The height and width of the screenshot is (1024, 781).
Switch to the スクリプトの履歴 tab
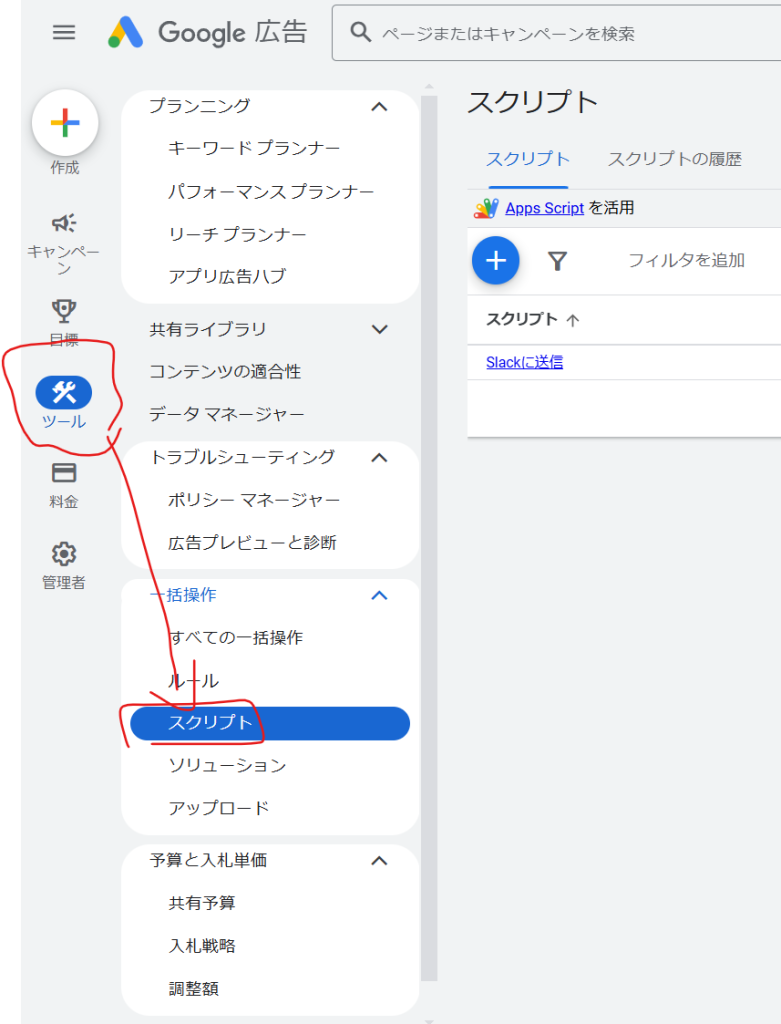[x=674, y=159]
